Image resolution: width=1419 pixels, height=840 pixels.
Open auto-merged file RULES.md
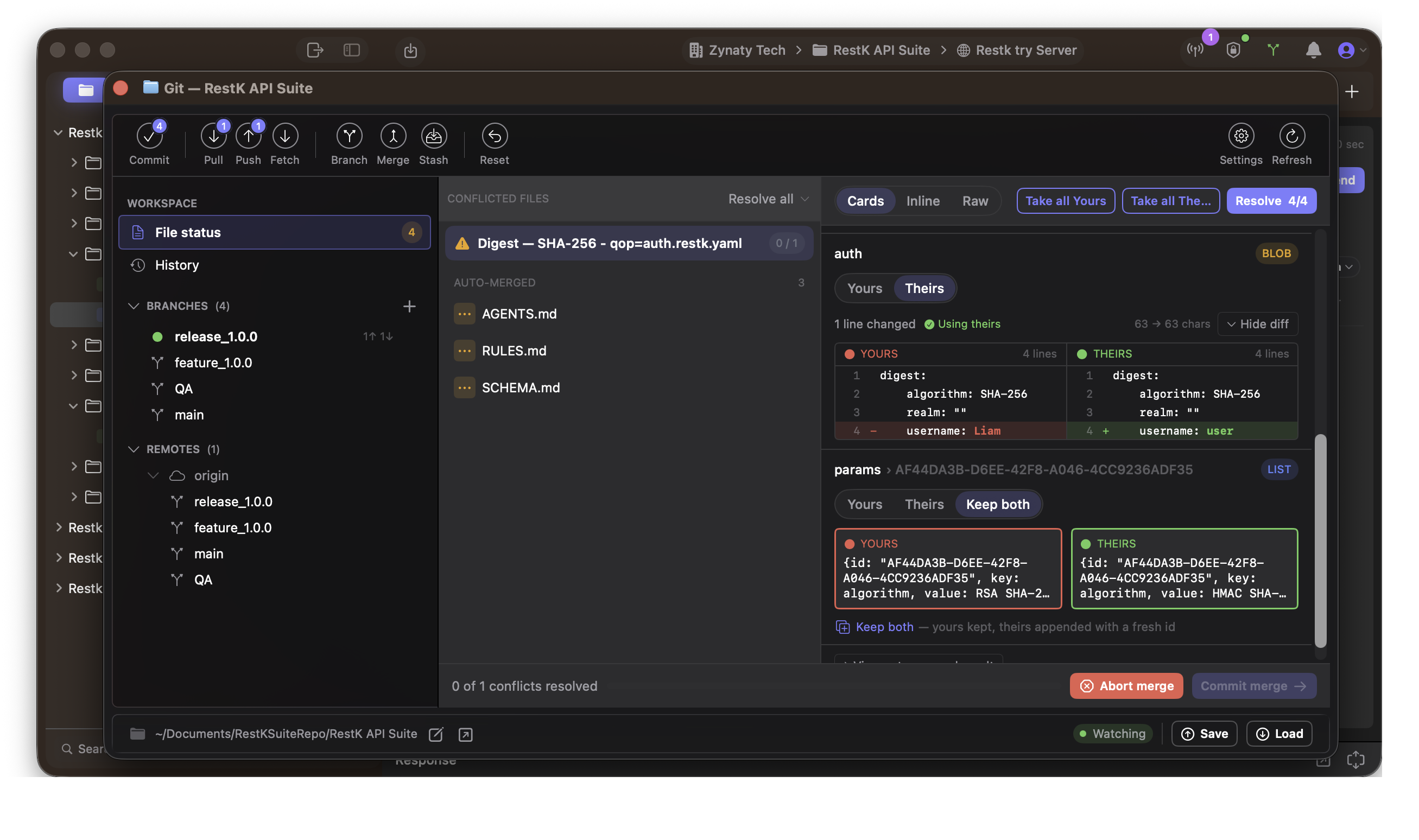tap(629, 351)
